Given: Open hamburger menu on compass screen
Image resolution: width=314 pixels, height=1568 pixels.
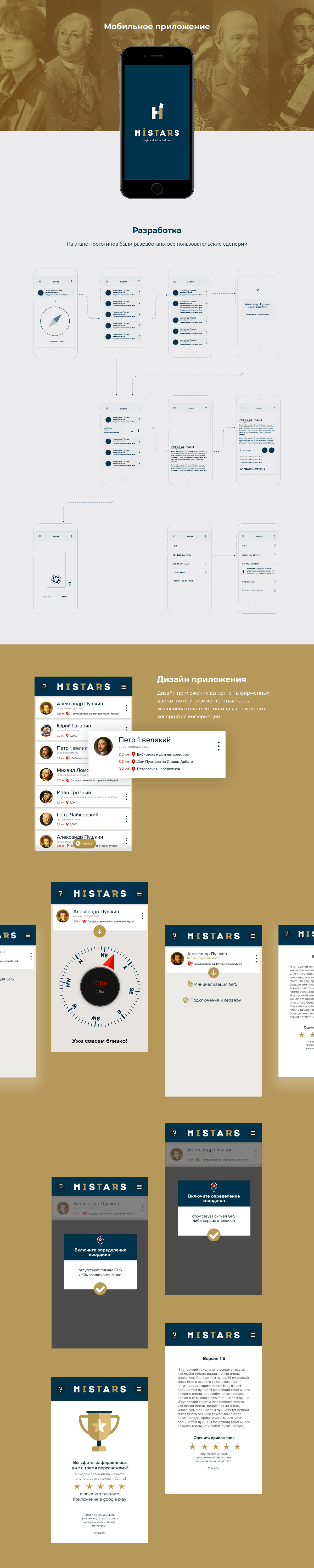Looking at the screenshot, I should point(140,893).
